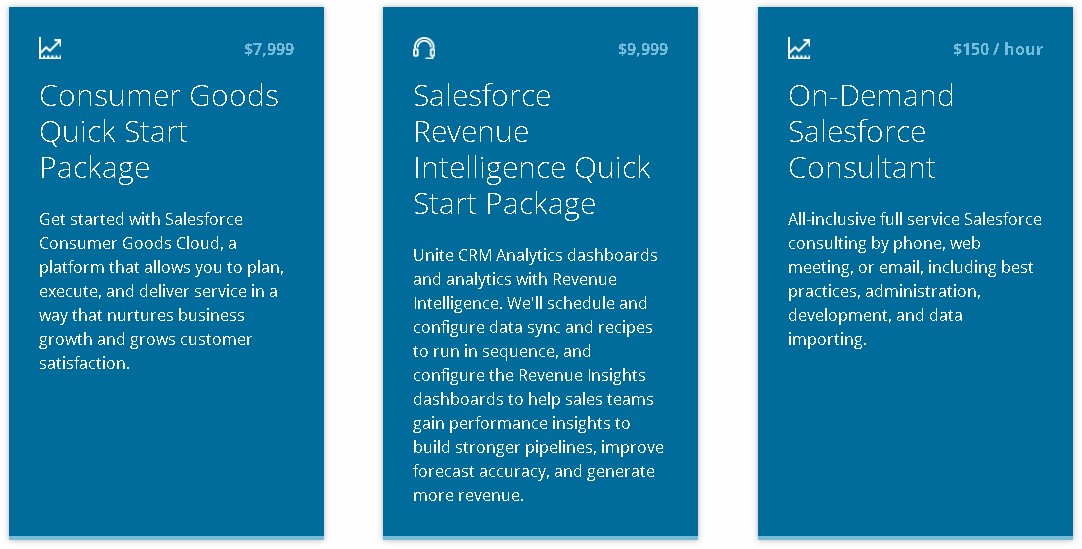Click the word 'Consultant' in third card title
1082x549 pixels.
(x=862, y=167)
